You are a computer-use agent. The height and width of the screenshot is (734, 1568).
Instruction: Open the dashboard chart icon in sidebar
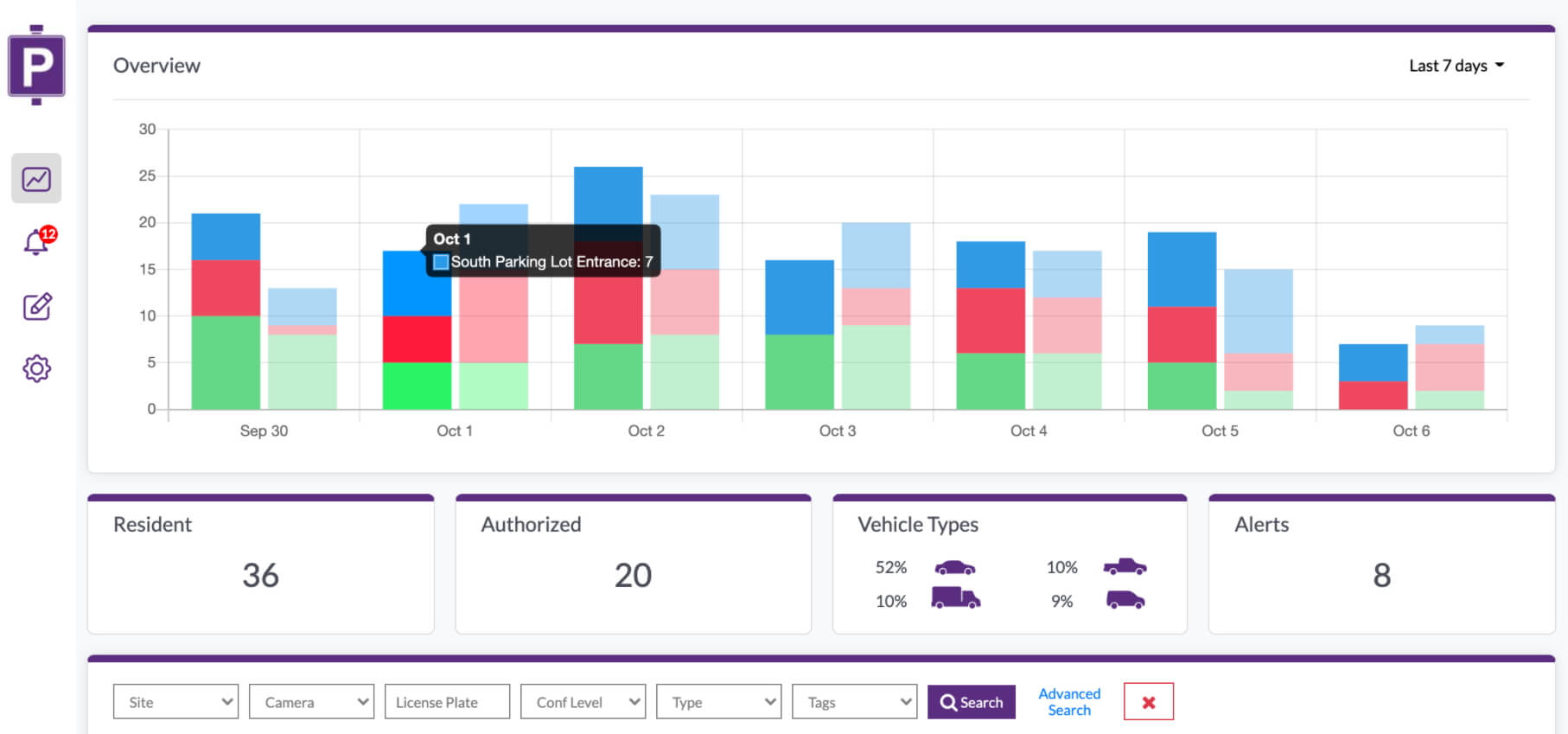(x=36, y=179)
